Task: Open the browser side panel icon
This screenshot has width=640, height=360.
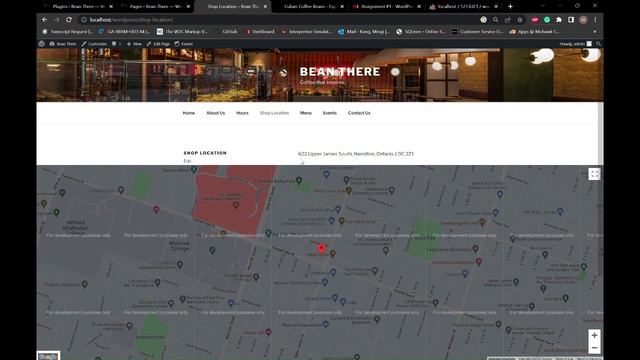Action: (571, 20)
